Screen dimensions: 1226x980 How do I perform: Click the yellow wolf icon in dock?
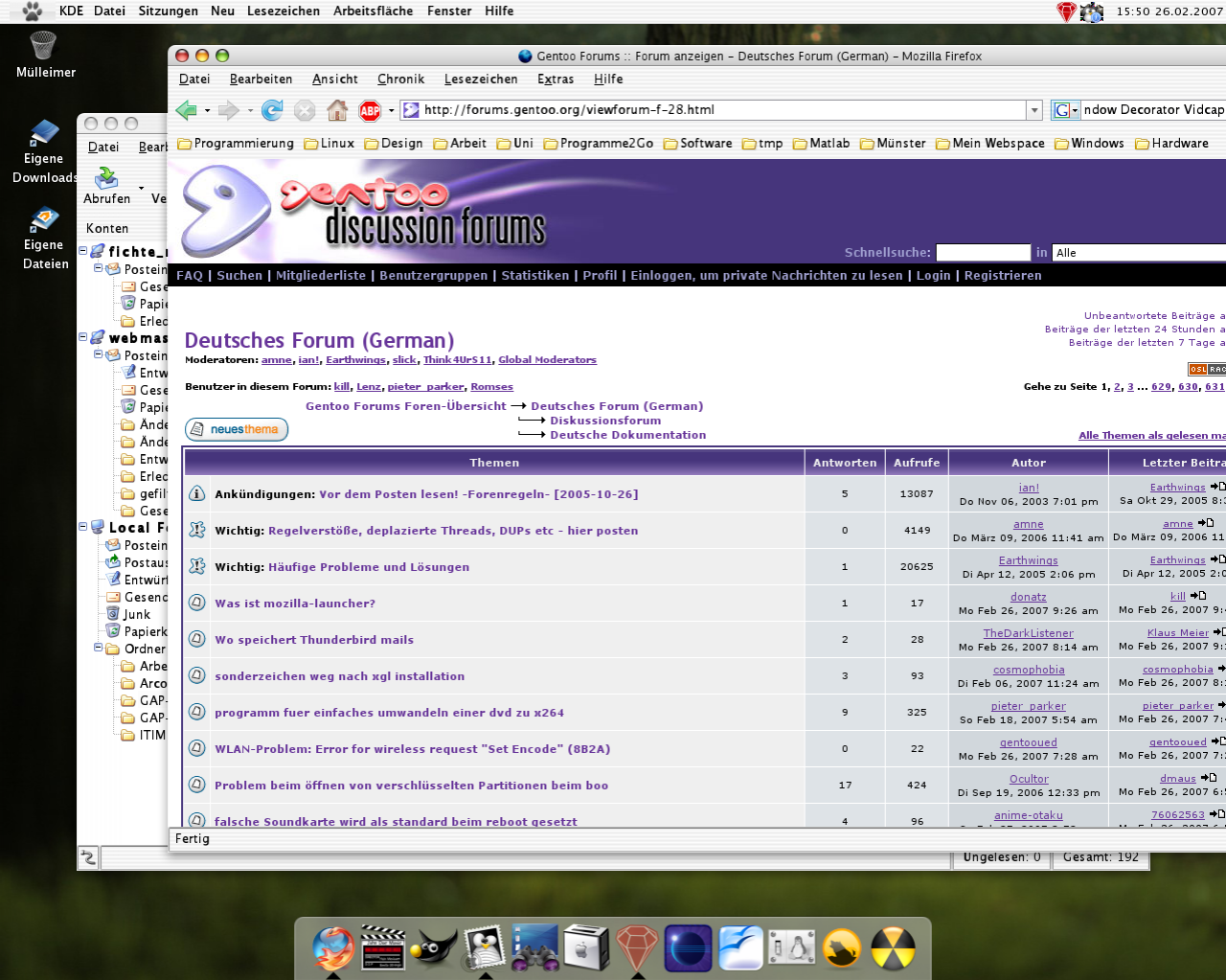(843, 949)
